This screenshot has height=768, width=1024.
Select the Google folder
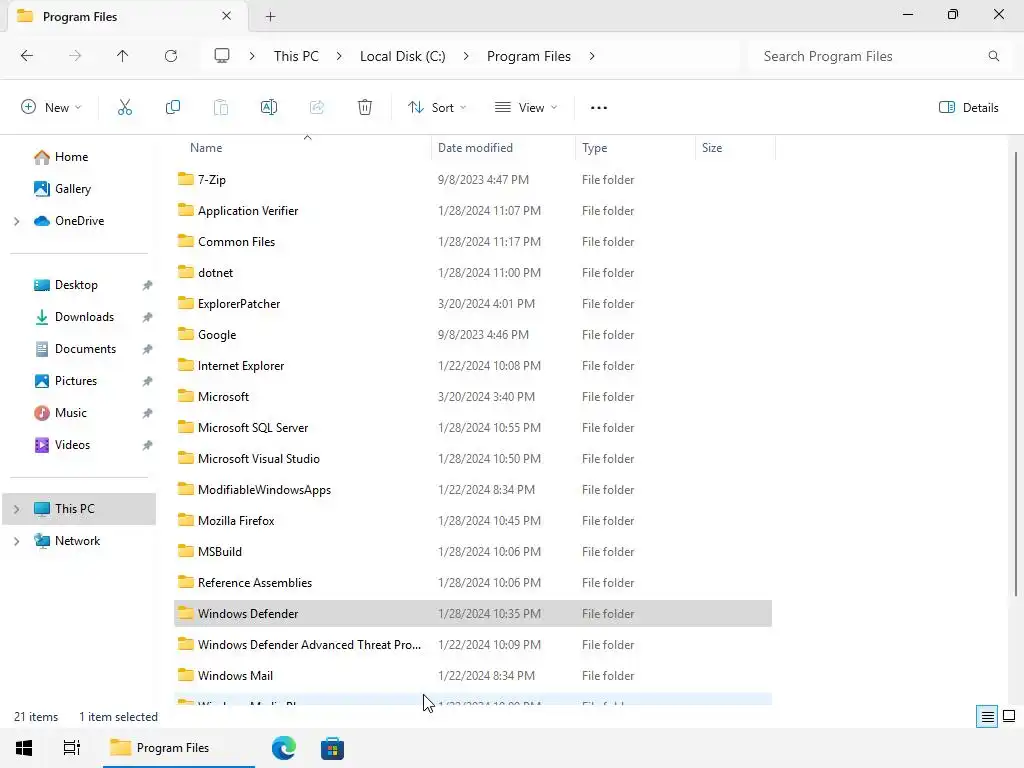coord(473,335)
